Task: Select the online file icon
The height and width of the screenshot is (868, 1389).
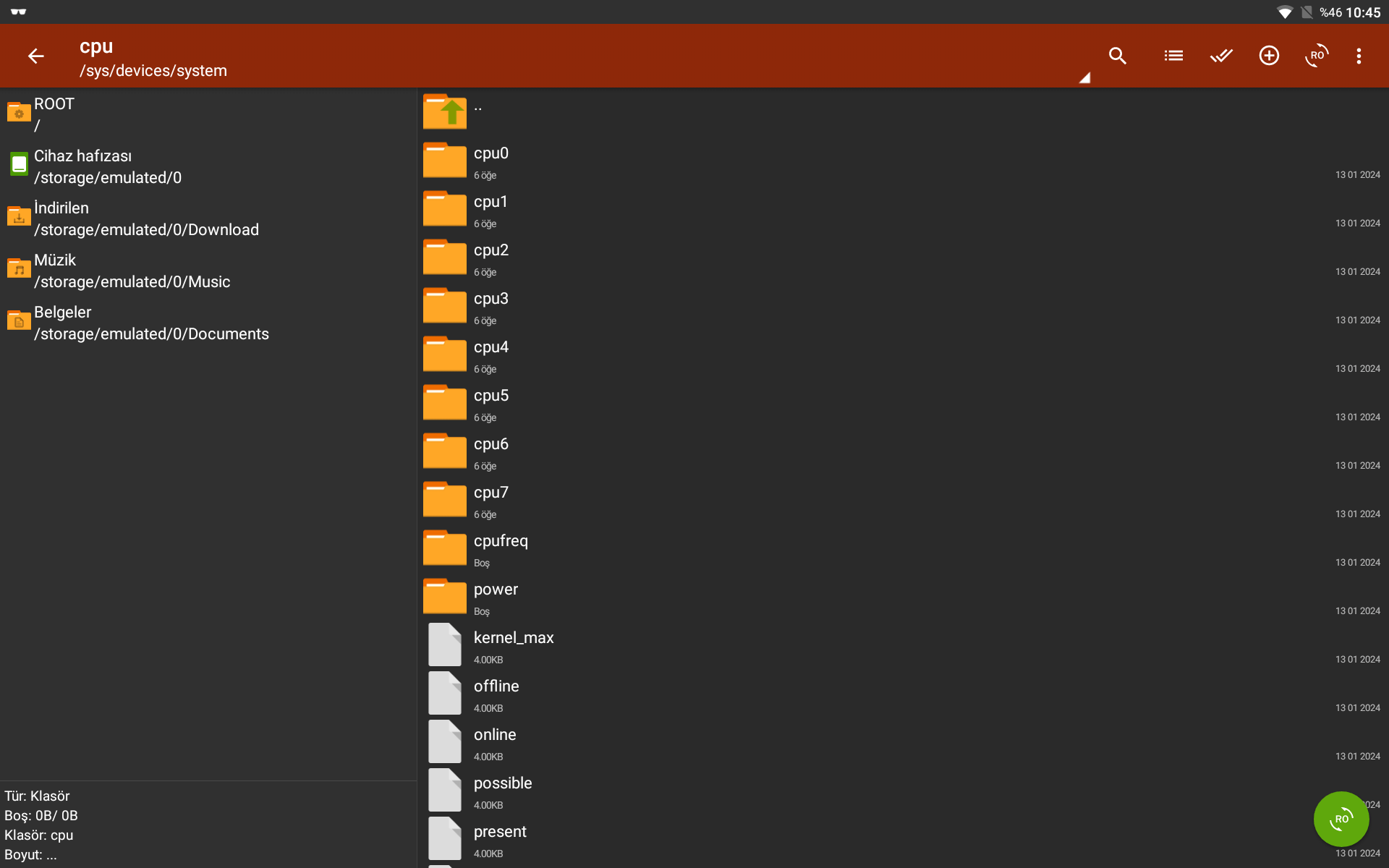Action: 445,741
